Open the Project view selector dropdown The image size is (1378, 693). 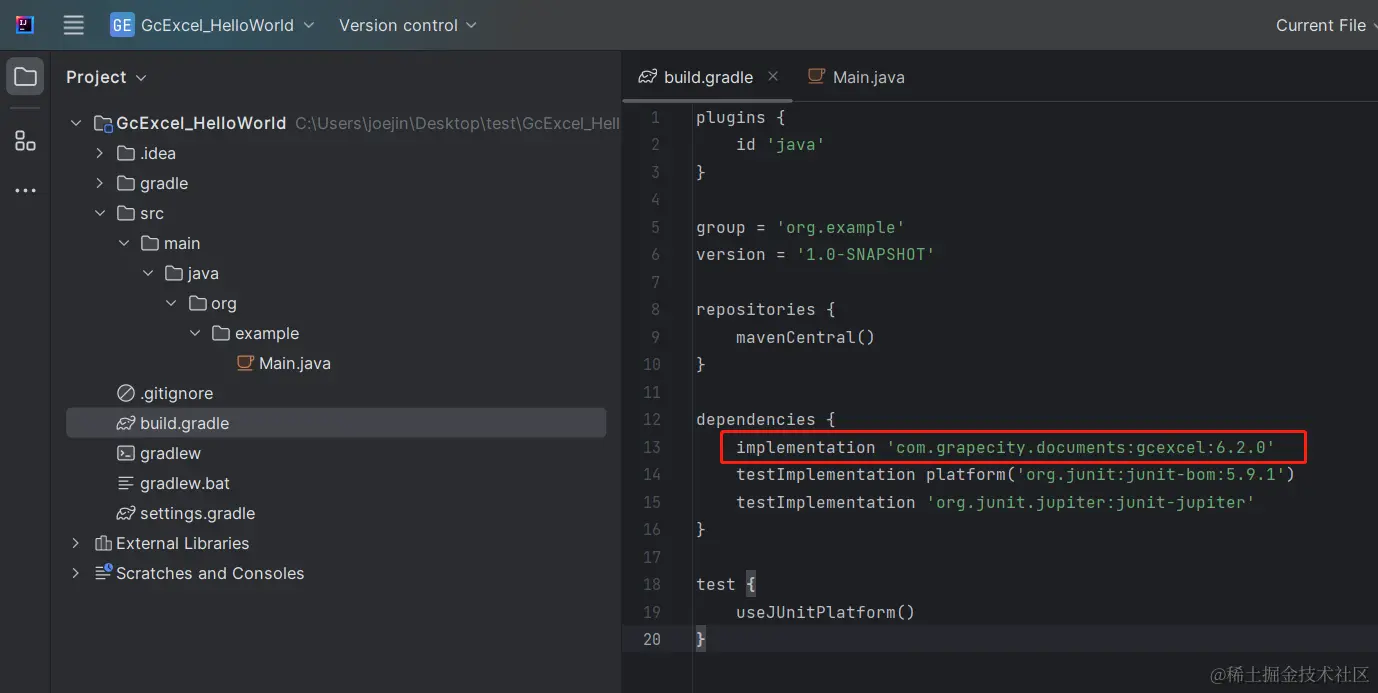[x=106, y=77]
